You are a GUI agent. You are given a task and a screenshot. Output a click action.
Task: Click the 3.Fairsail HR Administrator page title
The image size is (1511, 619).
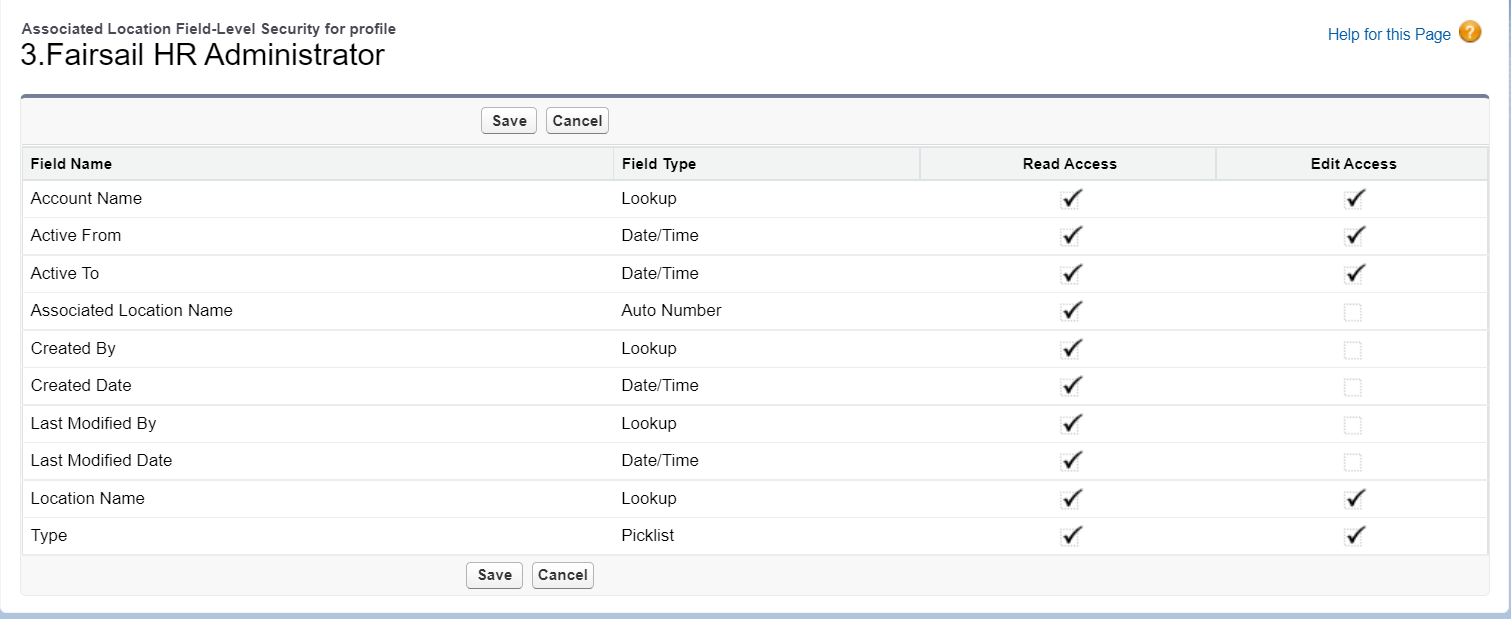pos(203,55)
